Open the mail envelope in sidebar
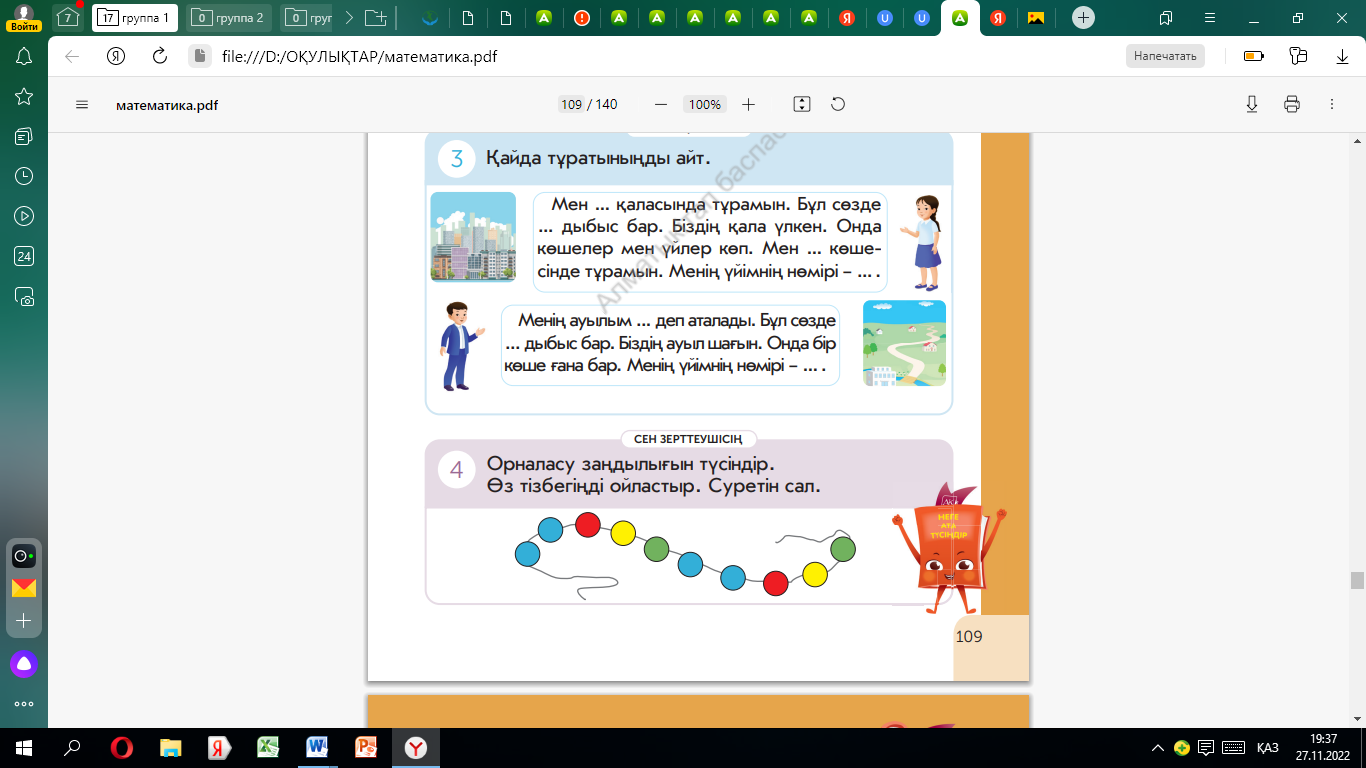This screenshot has width=1366, height=768. pyautogui.click(x=24, y=588)
